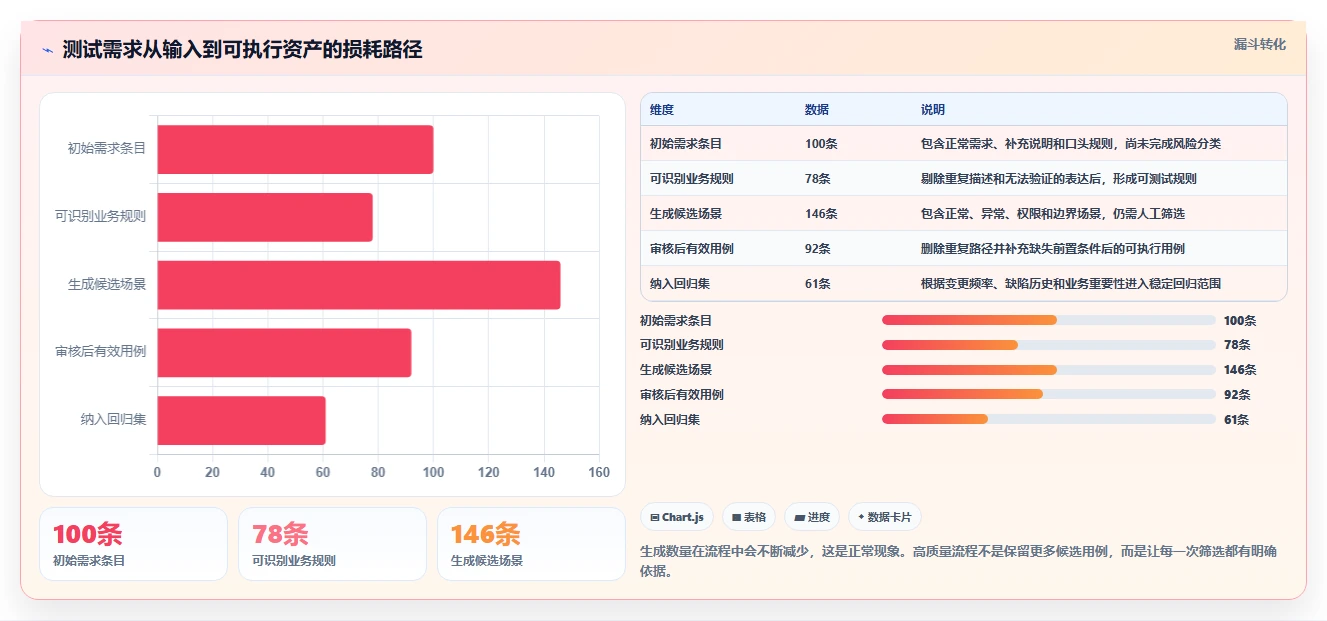Click the description starting 根据变更频率
The height and width of the screenshot is (621, 1327).
pyautogui.click(x=1071, y=284)
